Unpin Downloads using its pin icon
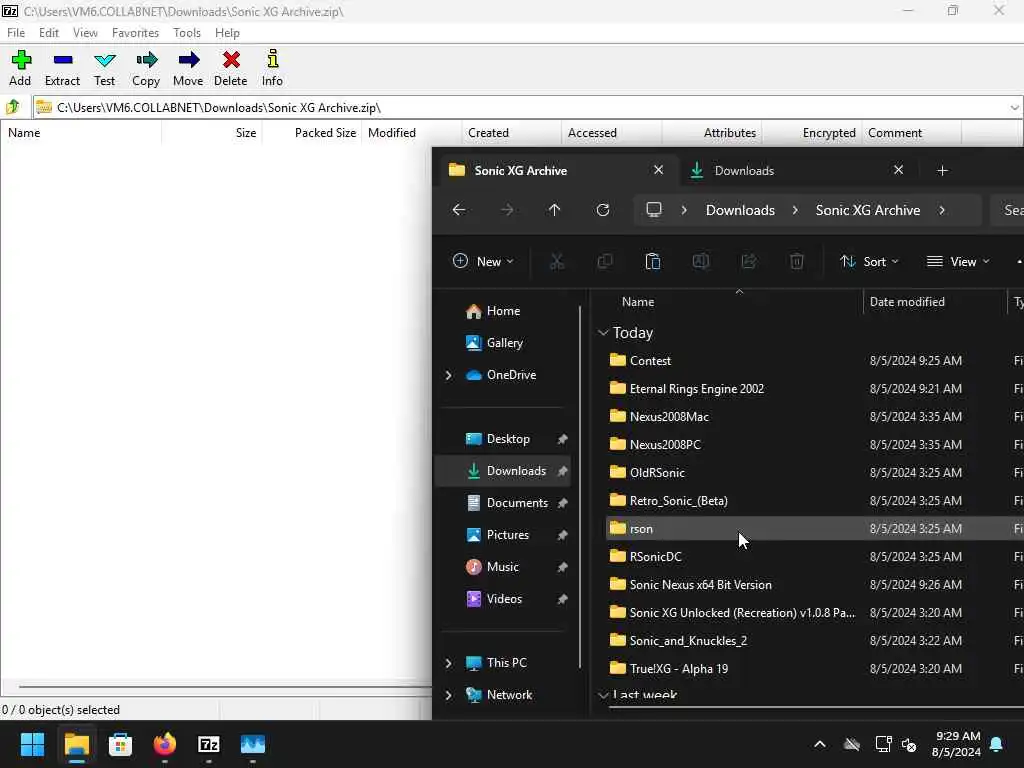This screenshot has height=768, width=1024. (562, 471)
